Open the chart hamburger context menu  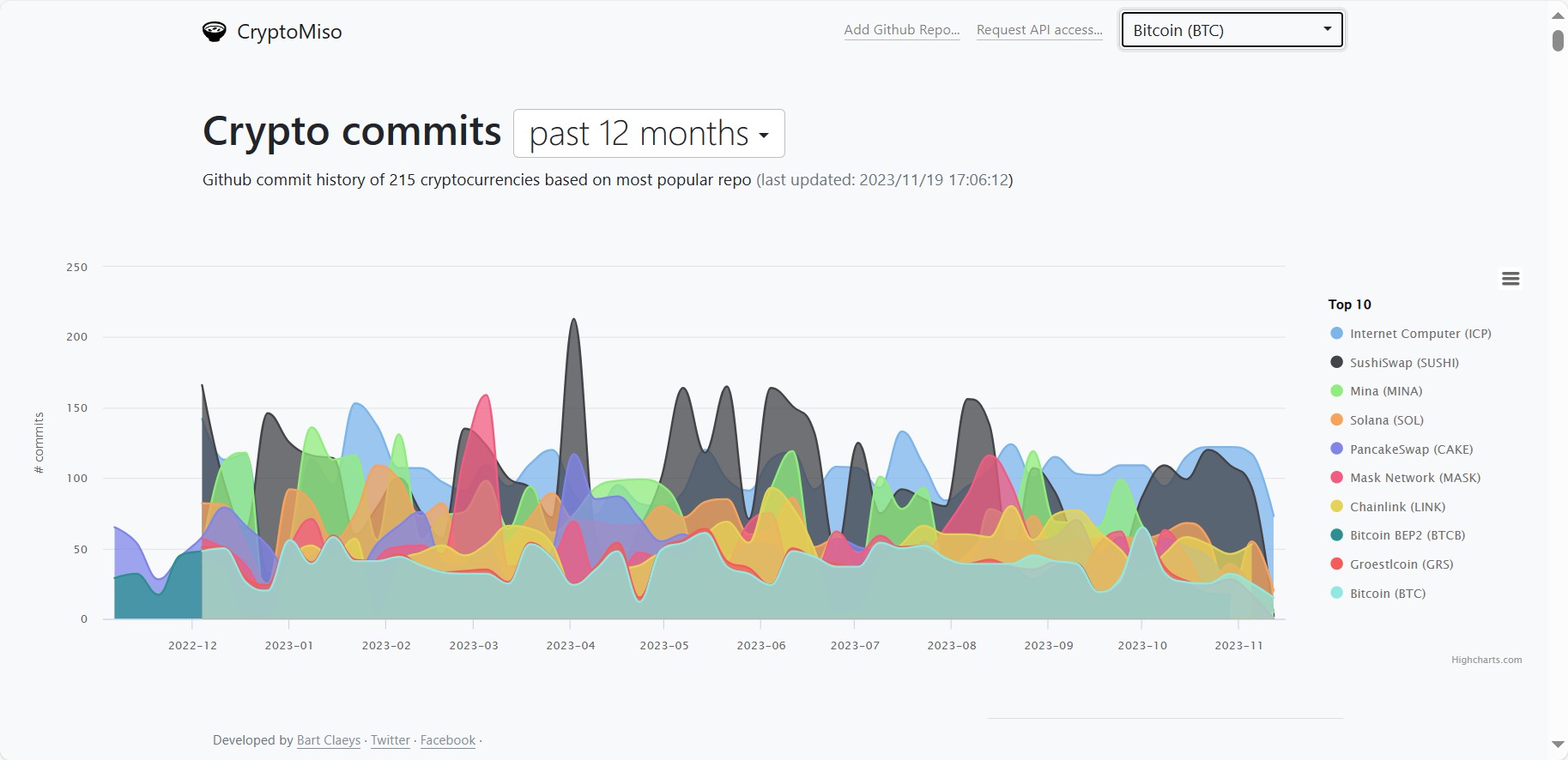click(x=1510, y=279)
